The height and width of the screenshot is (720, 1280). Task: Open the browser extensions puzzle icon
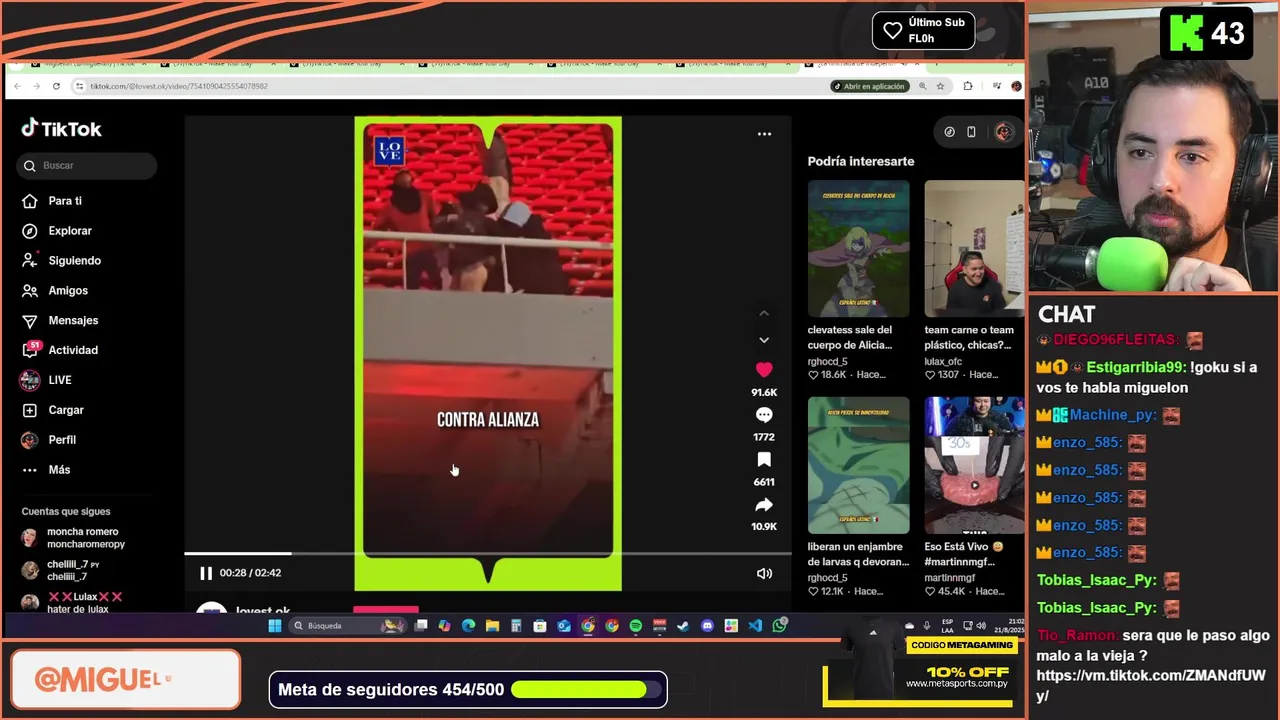(x=968, y=86)
